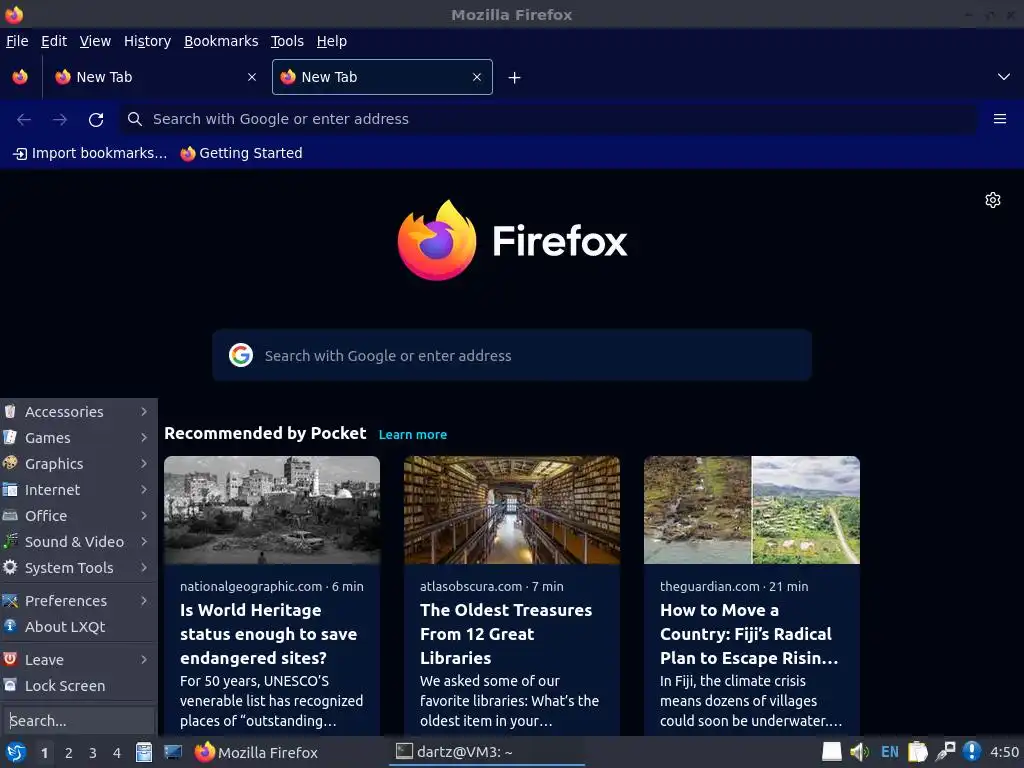
Task: Click the network connection tray icon
Action: (945, 752)
